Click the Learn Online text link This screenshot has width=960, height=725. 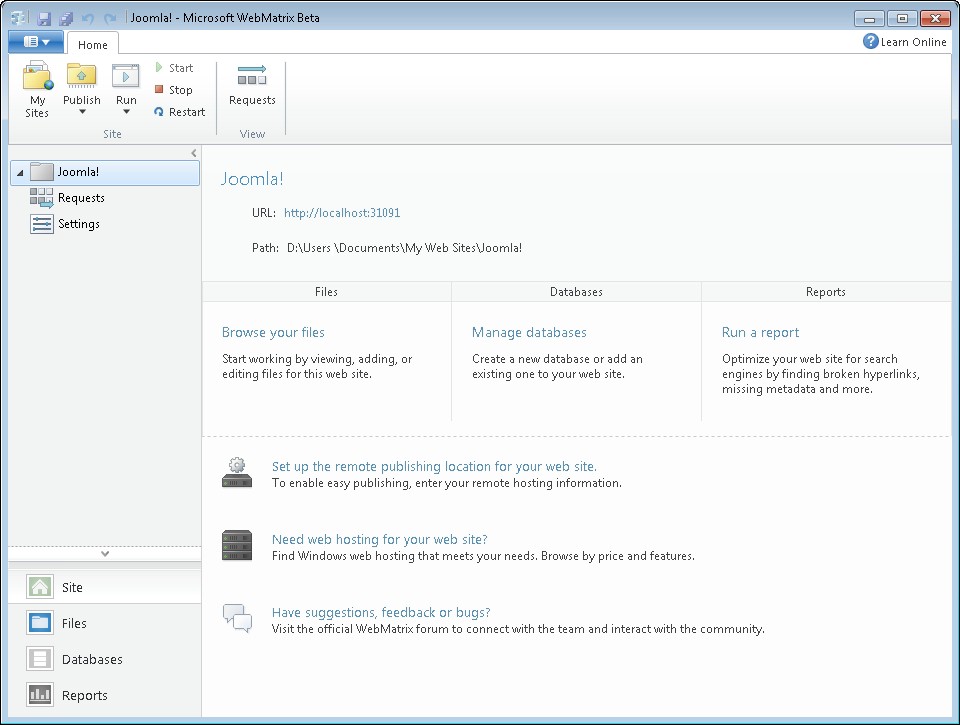pyautogui.click(x=913, y=42)
